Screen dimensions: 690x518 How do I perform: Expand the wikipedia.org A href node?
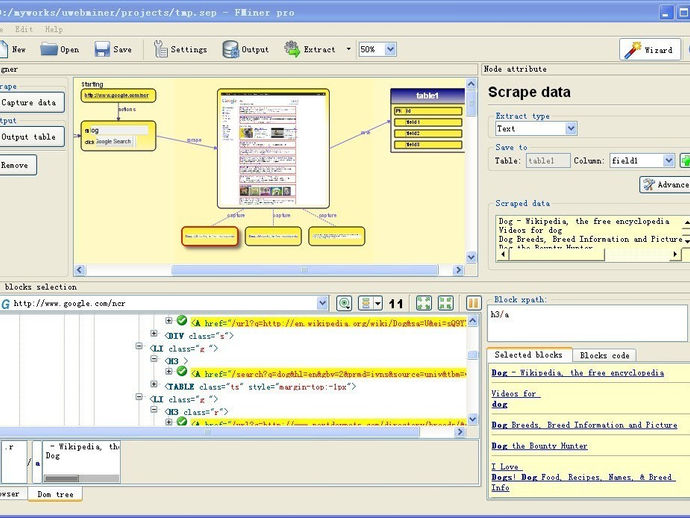point(169,320)
